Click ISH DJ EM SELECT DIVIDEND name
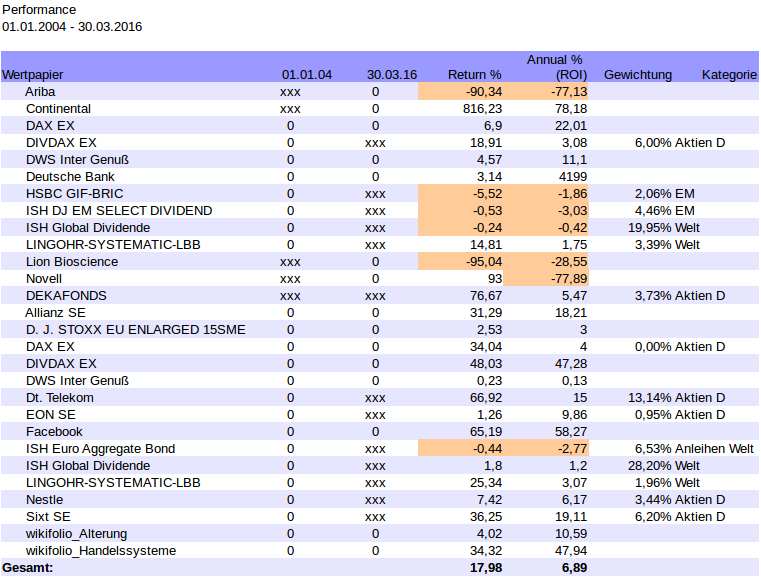761x578 pixels. coord(119,211)
